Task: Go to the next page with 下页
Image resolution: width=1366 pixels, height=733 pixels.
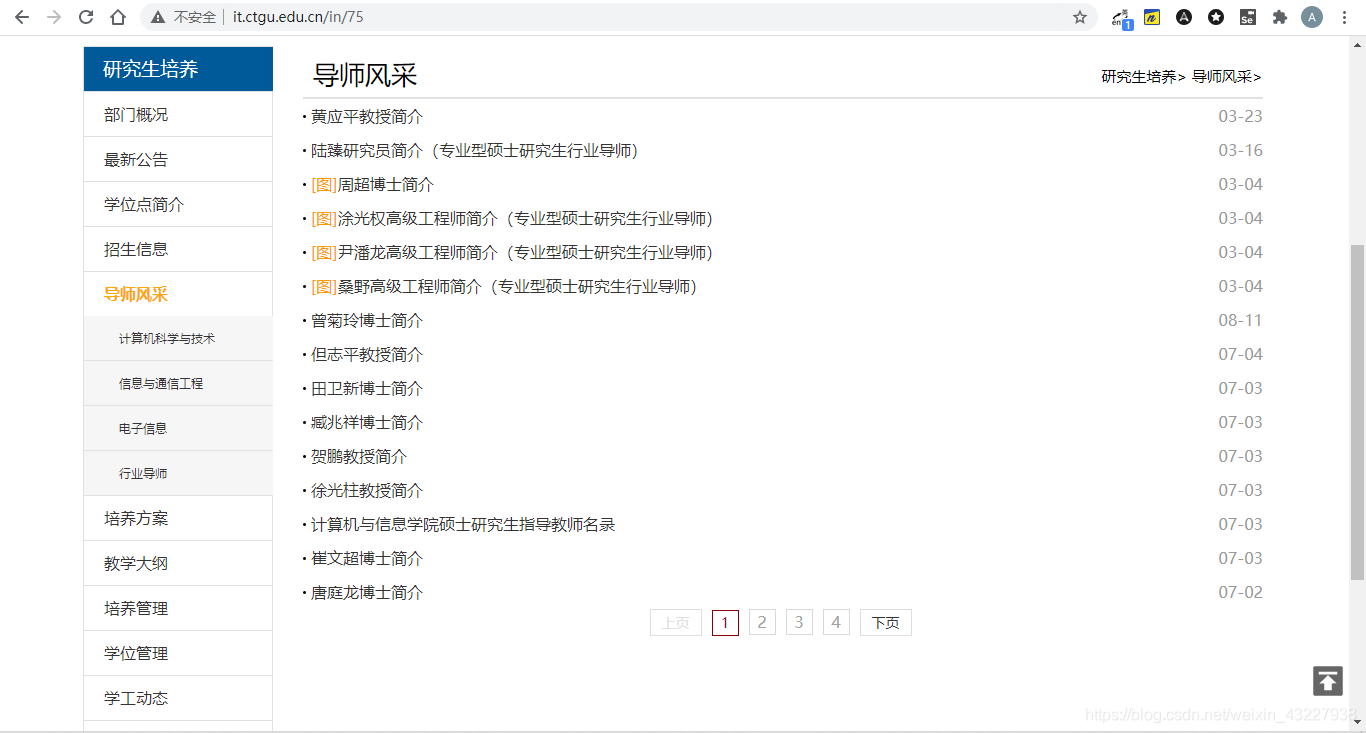Action: (x=885, y=621)
